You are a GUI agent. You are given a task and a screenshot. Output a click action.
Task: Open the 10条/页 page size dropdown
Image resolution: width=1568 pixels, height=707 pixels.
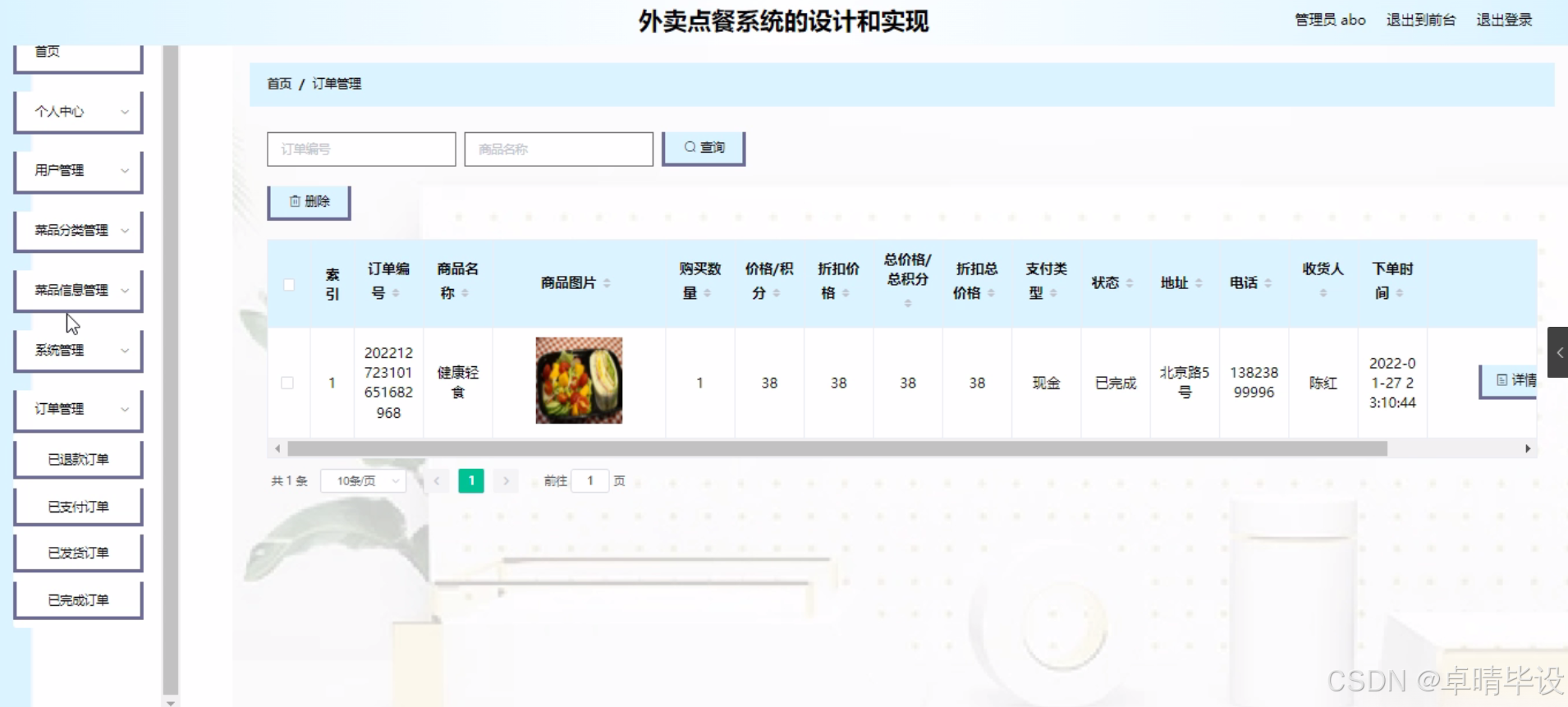point(364,481)
